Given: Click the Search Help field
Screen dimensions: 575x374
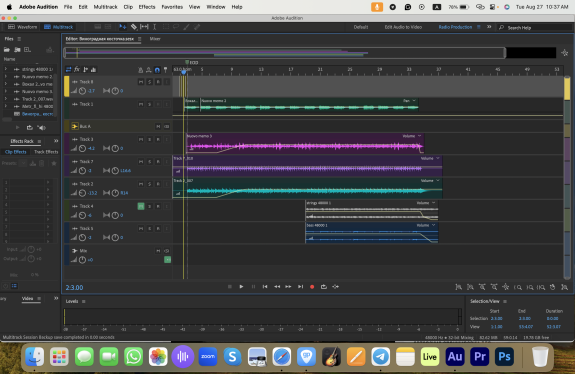Looking at the screenshot, I should [535, 28].
